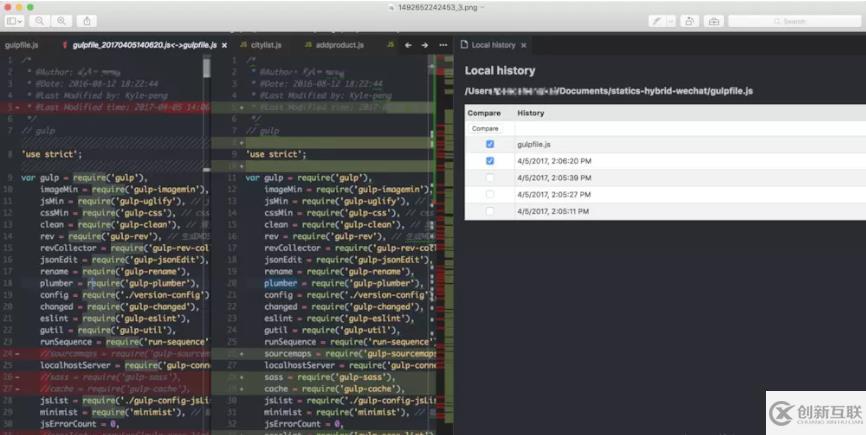Go to next change with right arrow
The height and width of the screenshot is (435, 866).
(x=425, y=45)
